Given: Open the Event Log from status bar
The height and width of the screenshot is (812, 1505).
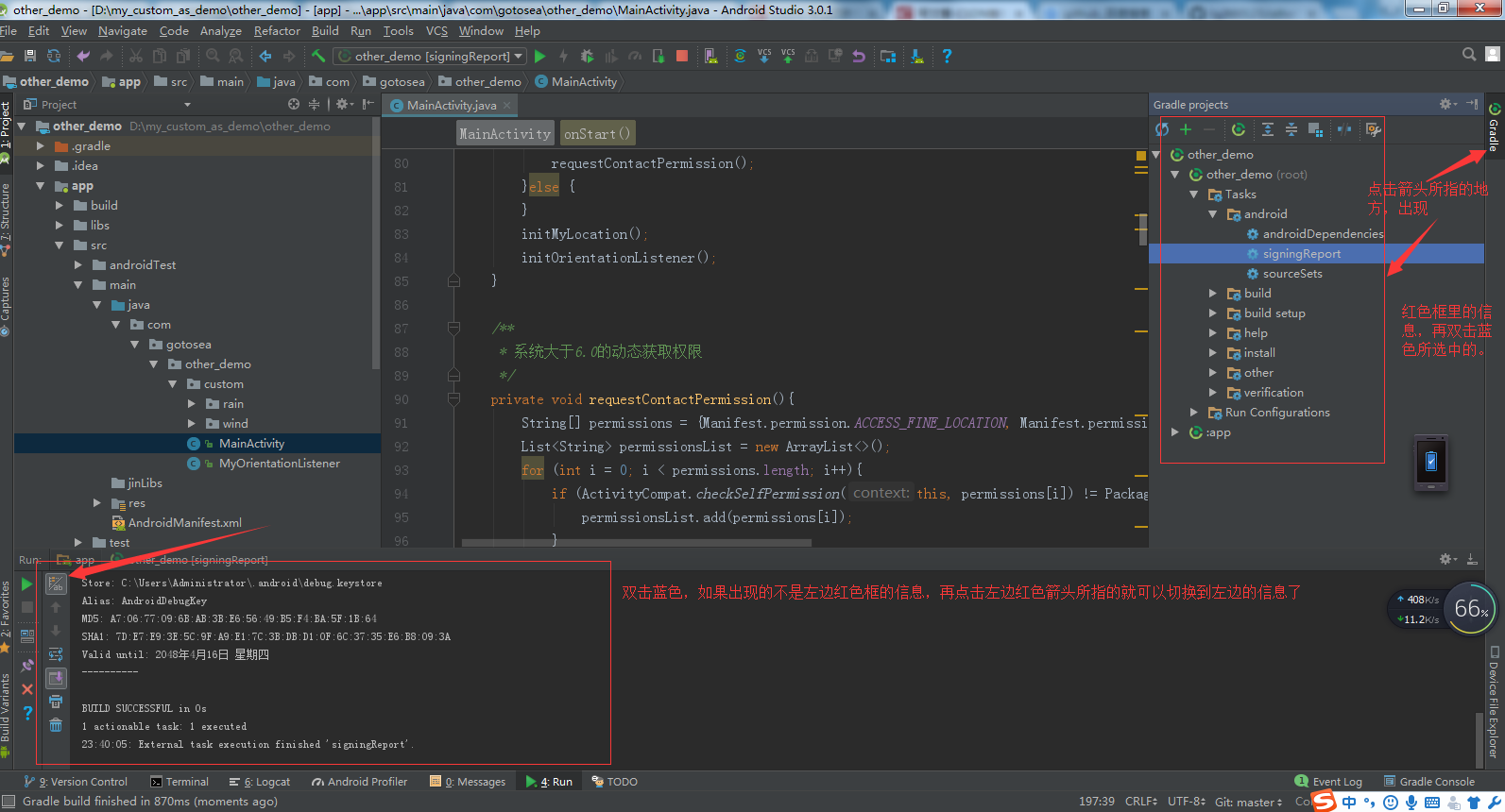Looking at the screenshot, I should click(x=1328, y=782).
